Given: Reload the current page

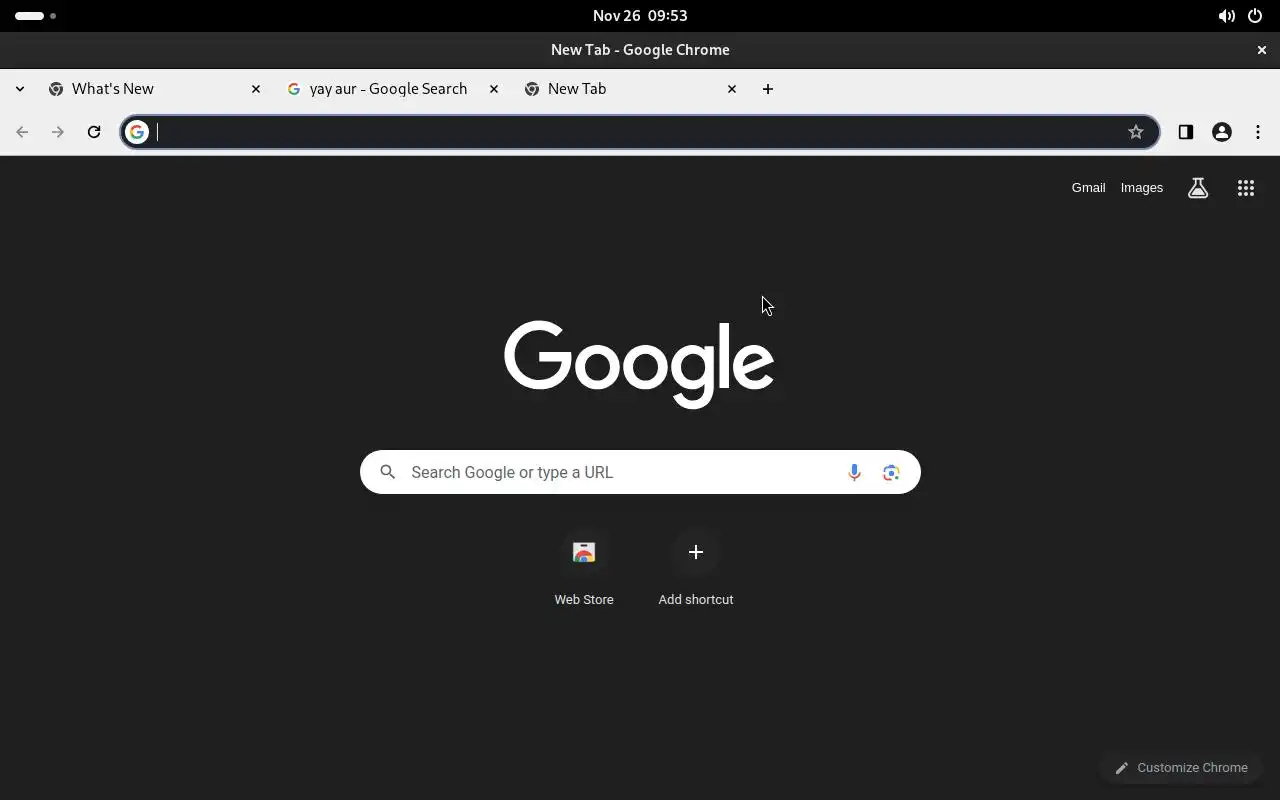Looking at the screenshot, I should pos(94,132).
